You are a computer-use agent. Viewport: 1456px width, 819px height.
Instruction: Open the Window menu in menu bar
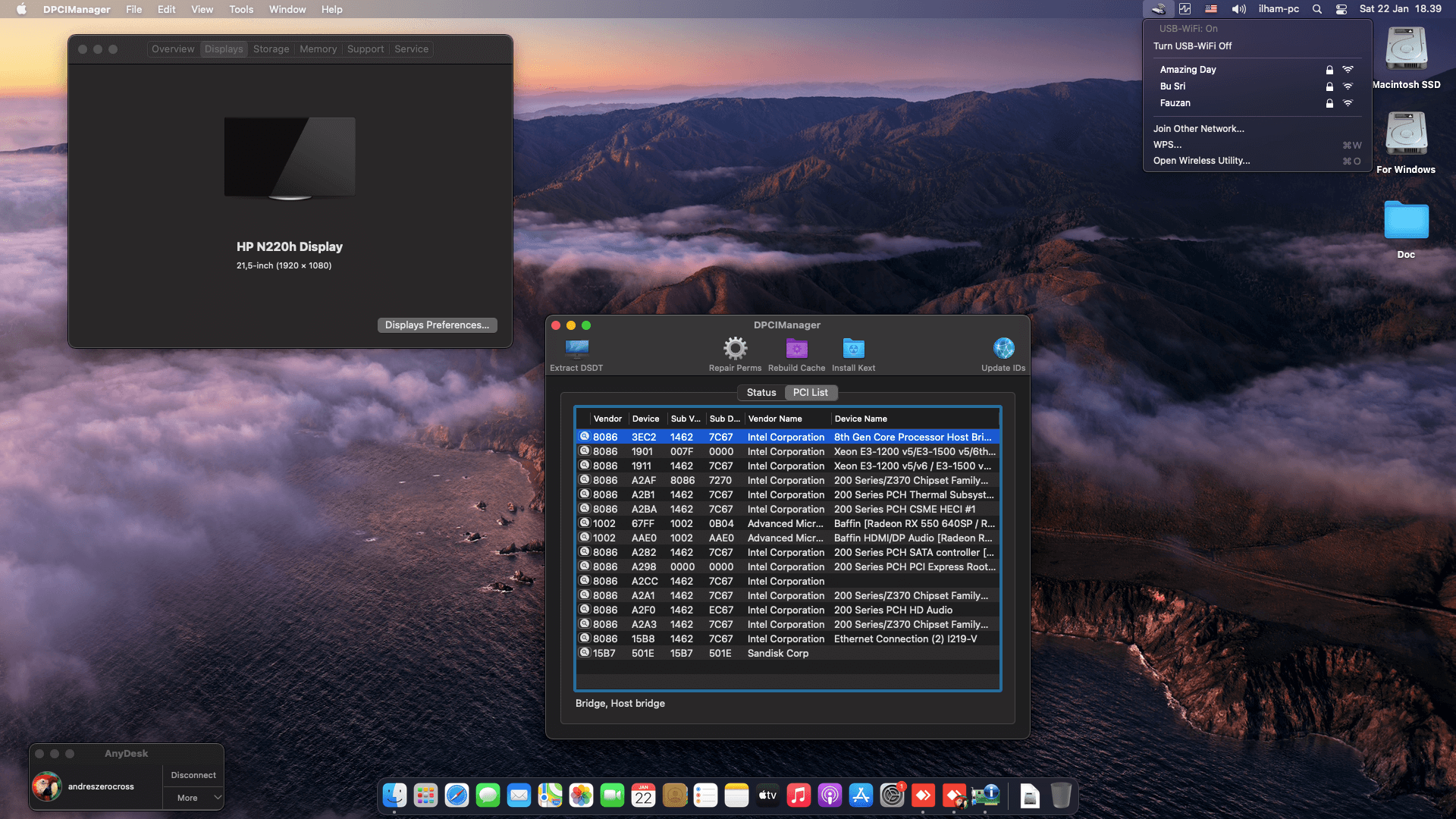point(287,9)
